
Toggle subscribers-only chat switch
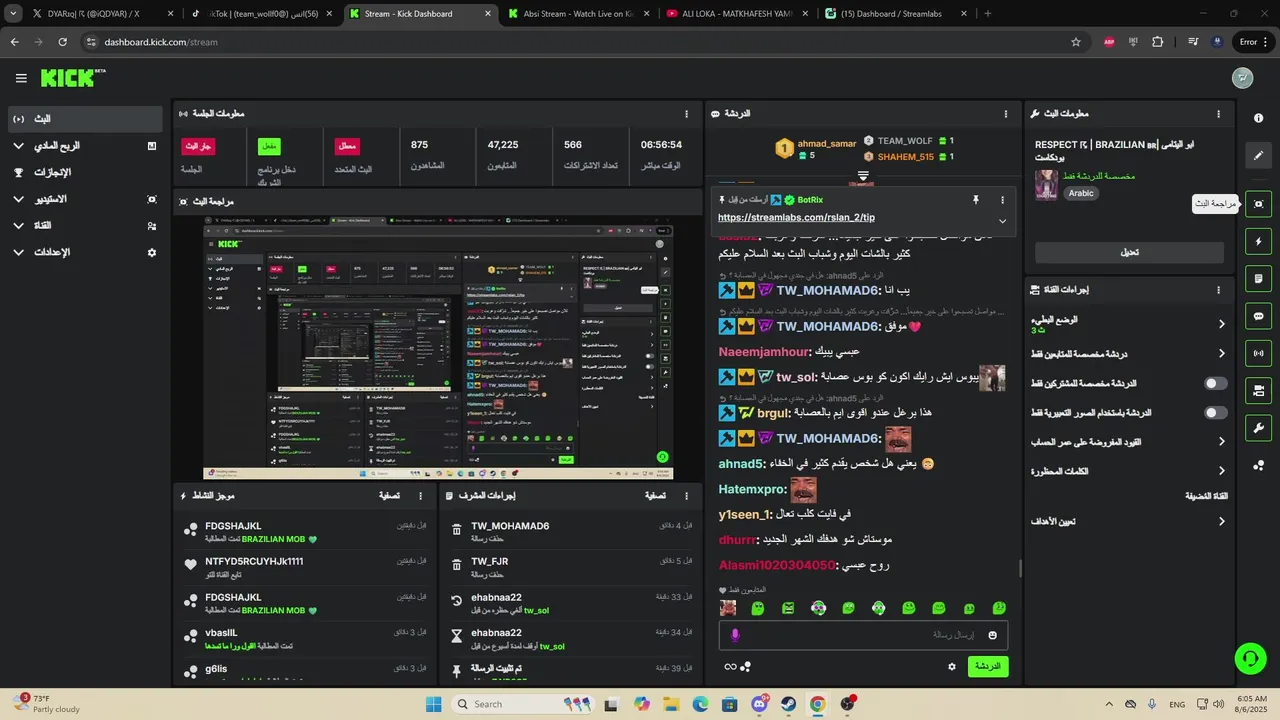tap(1215, 383)
